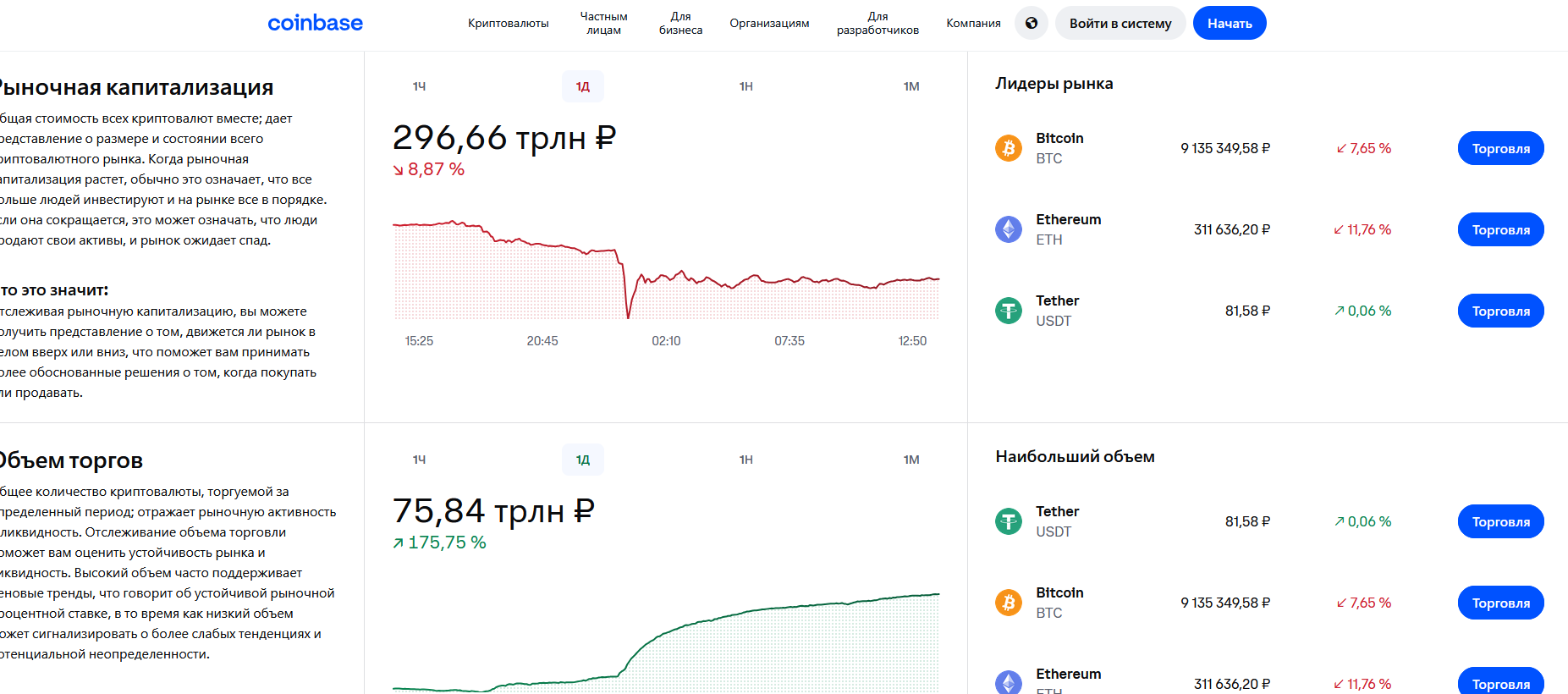This screenshot has width=1568, height=694.
Task: Select 1Д range for trading volume chart
Action: coord(583,460)
